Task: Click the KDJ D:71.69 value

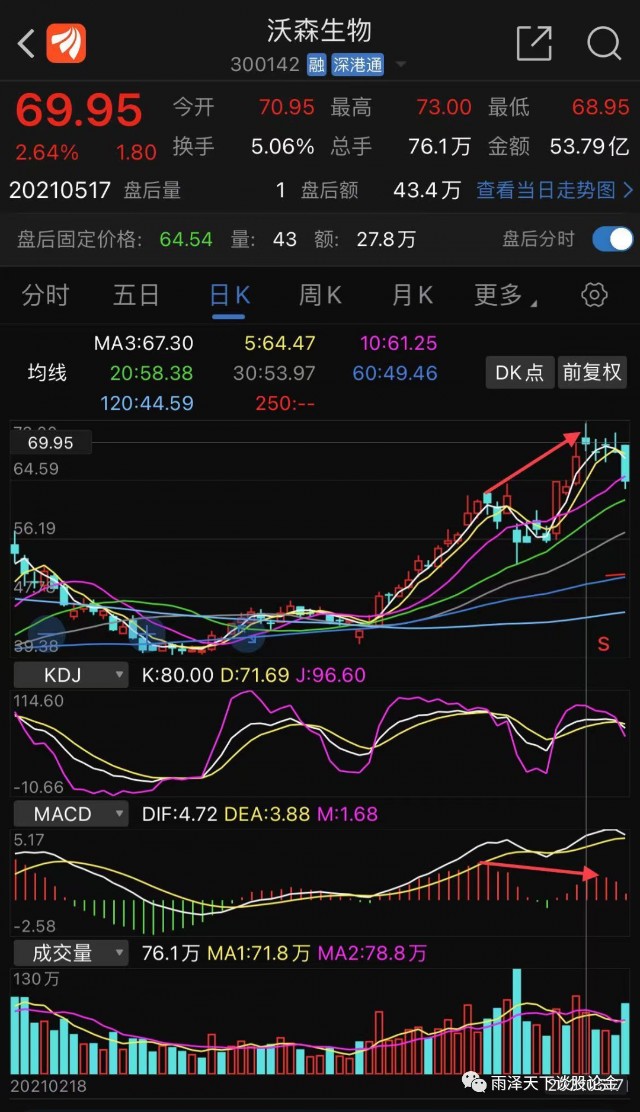Action: tap(255, 674)
